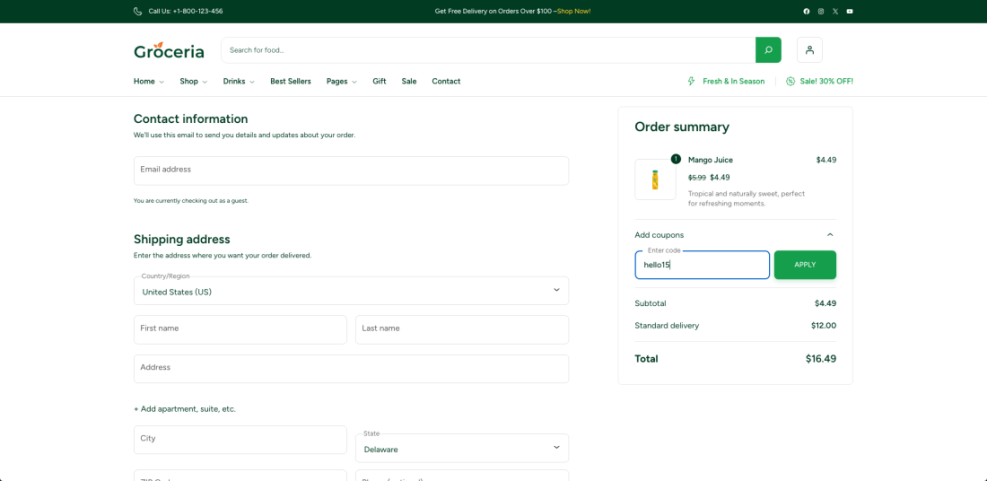Click 'You are currently checking out as a guest.'
The image size is (987, 481).
[191, 201]
